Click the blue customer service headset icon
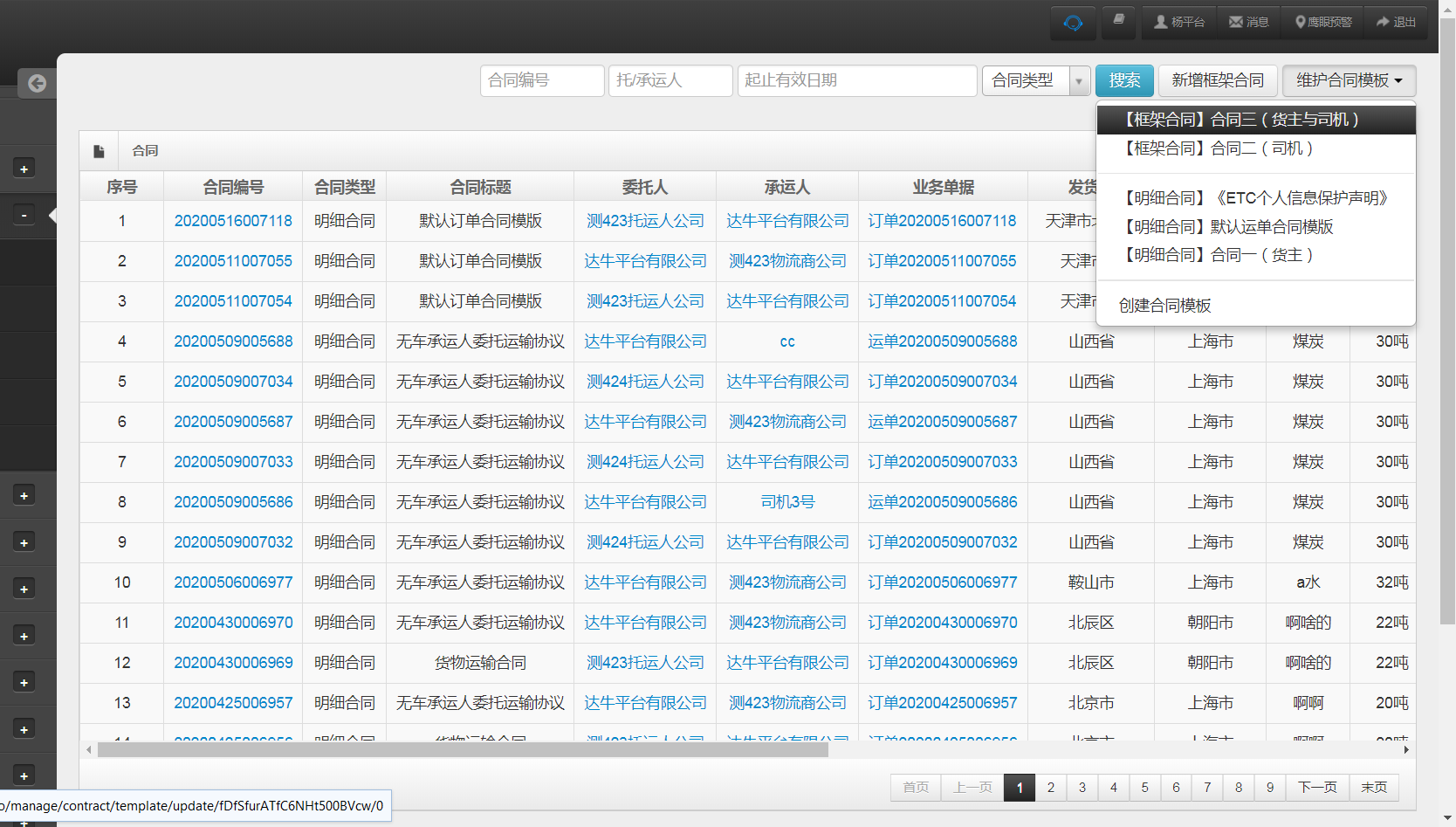Screen dimensions: 1456x827 pos(1073,23)
